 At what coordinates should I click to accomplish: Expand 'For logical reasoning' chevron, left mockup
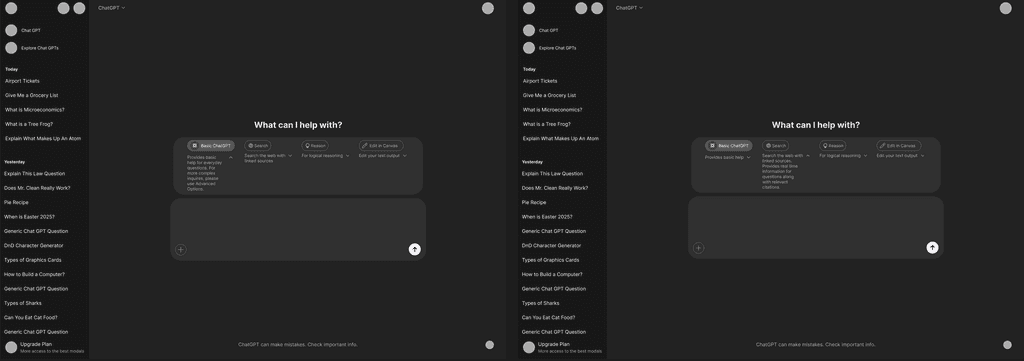pos(347,156)
